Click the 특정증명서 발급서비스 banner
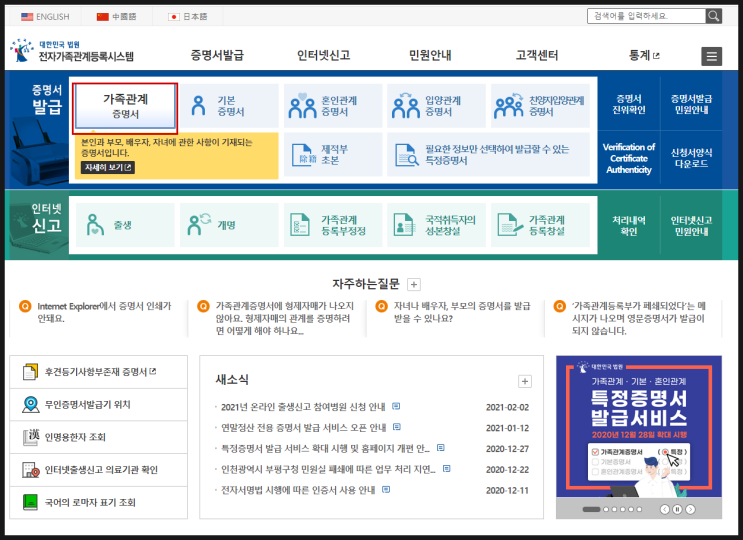This screenshot has width=743, height=540. point(639,426)
